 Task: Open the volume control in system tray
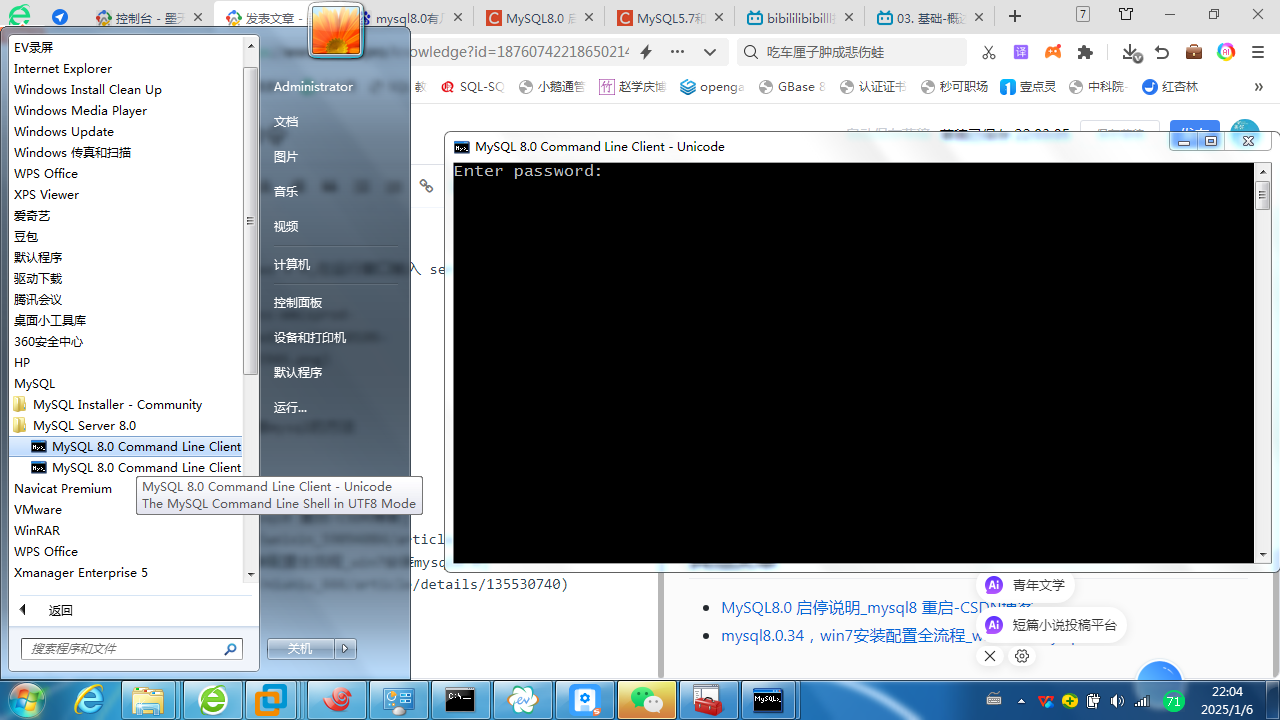(x=1117, y=701)
